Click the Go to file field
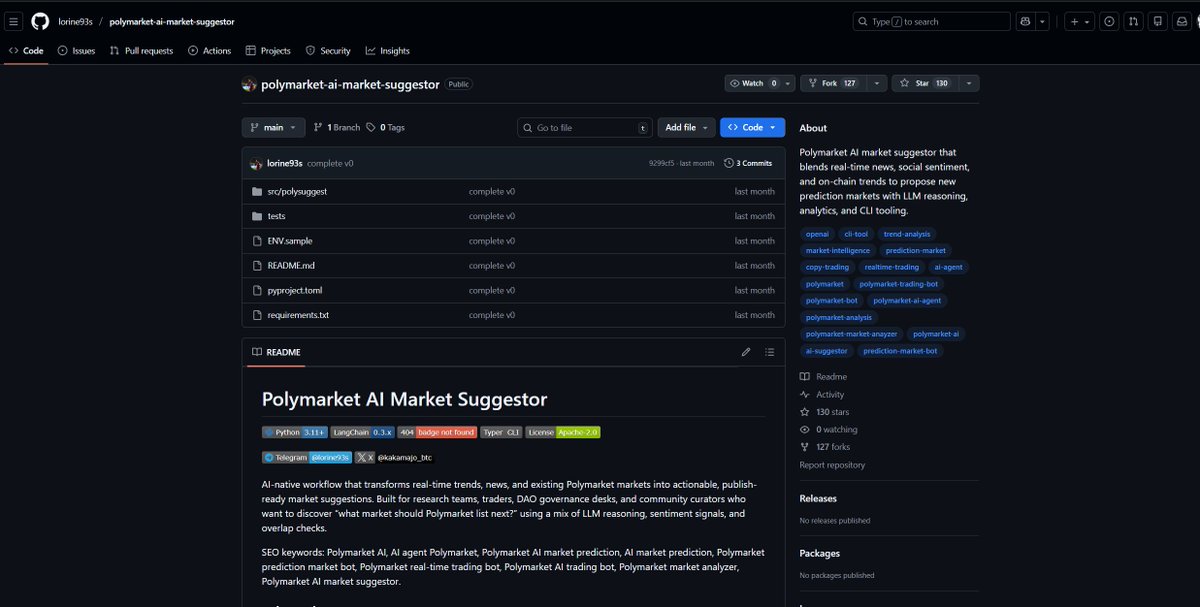This screenshot has height=607, width=1200. [x=585, y=128]
